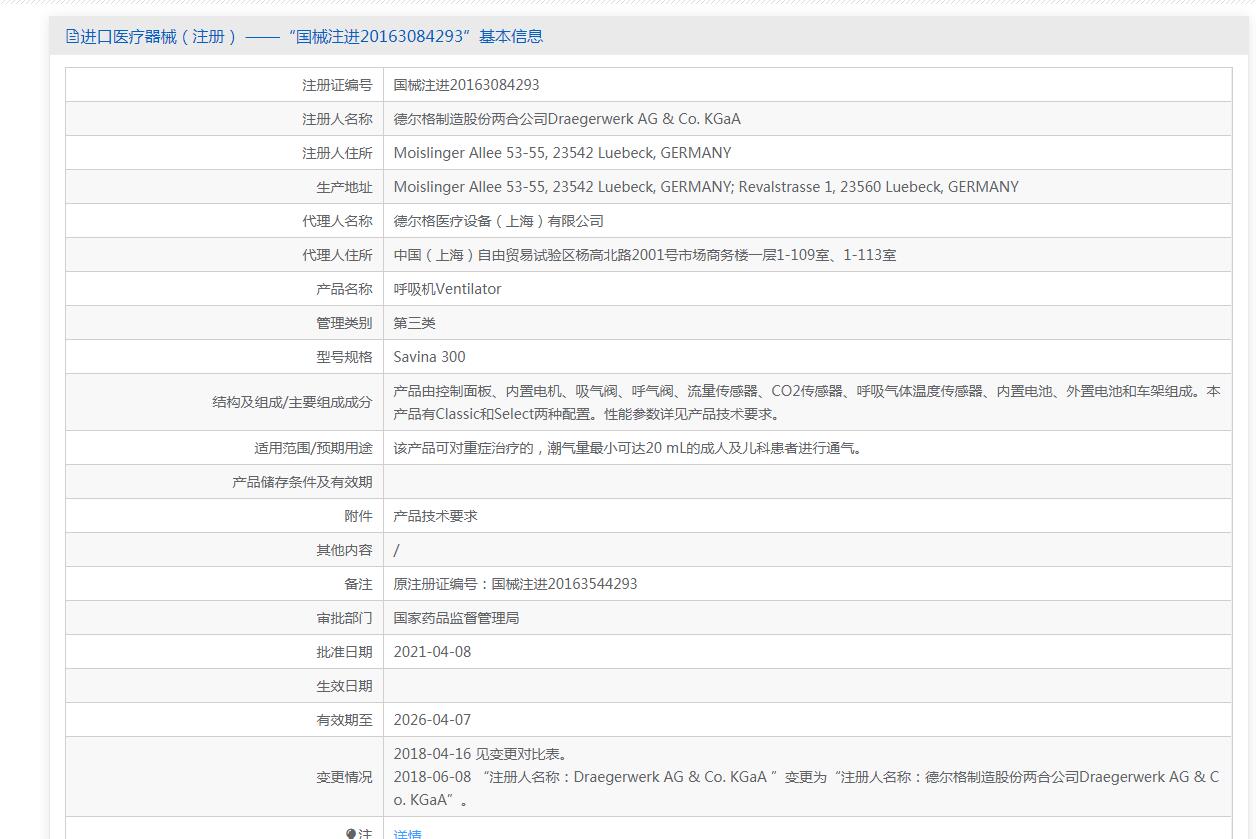Viewport: 1256px width, 839px height.
Task: Select approval department 国家药品监督管理局
Action: (x=456, y=618)
